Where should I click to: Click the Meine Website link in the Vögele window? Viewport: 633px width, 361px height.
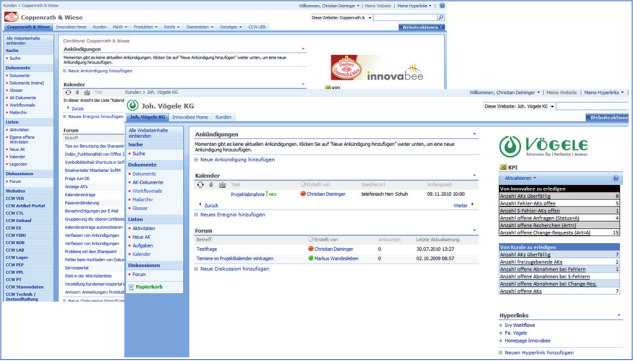point(562,92)
